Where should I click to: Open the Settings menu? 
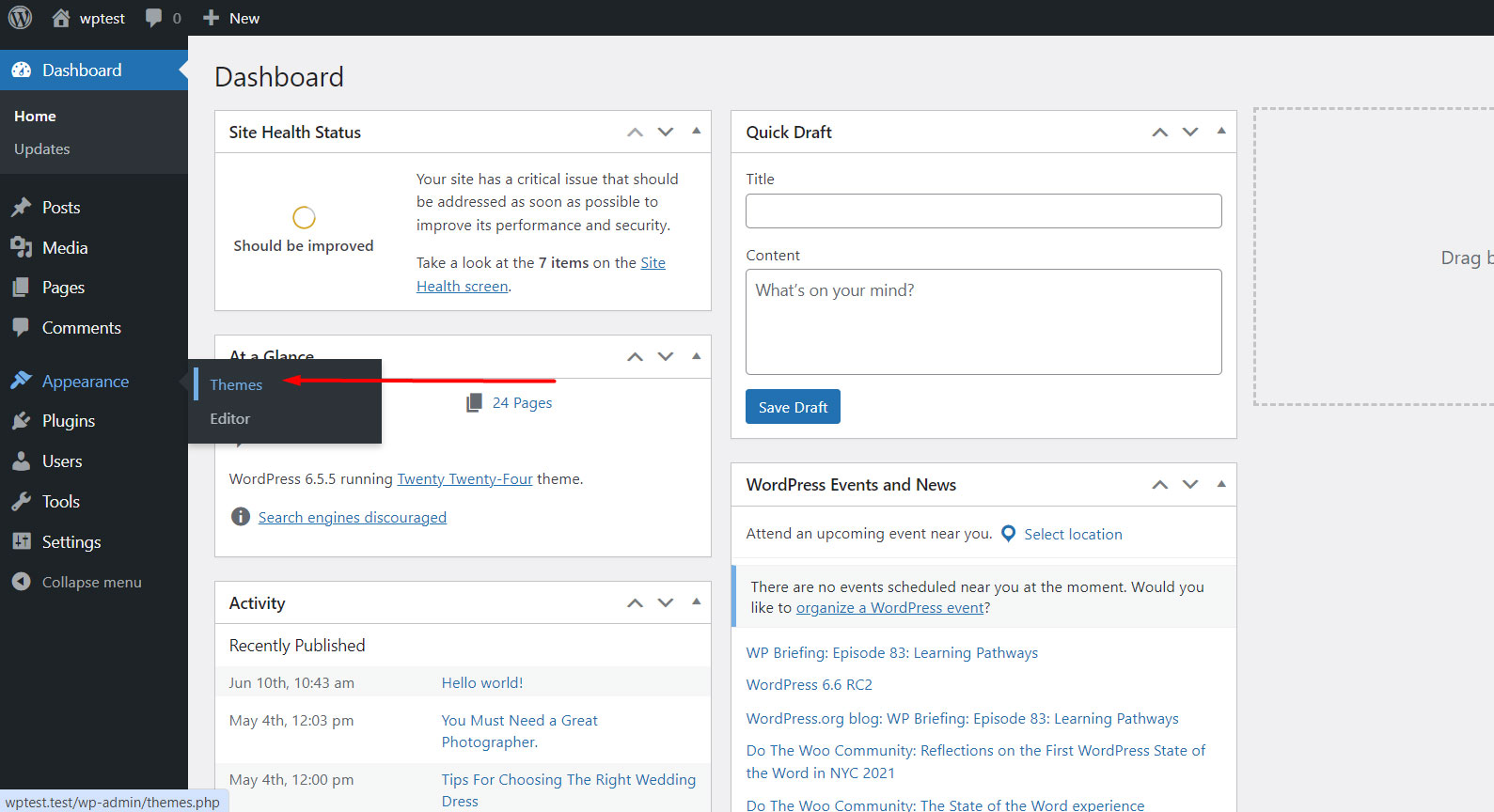pos(71,541)
